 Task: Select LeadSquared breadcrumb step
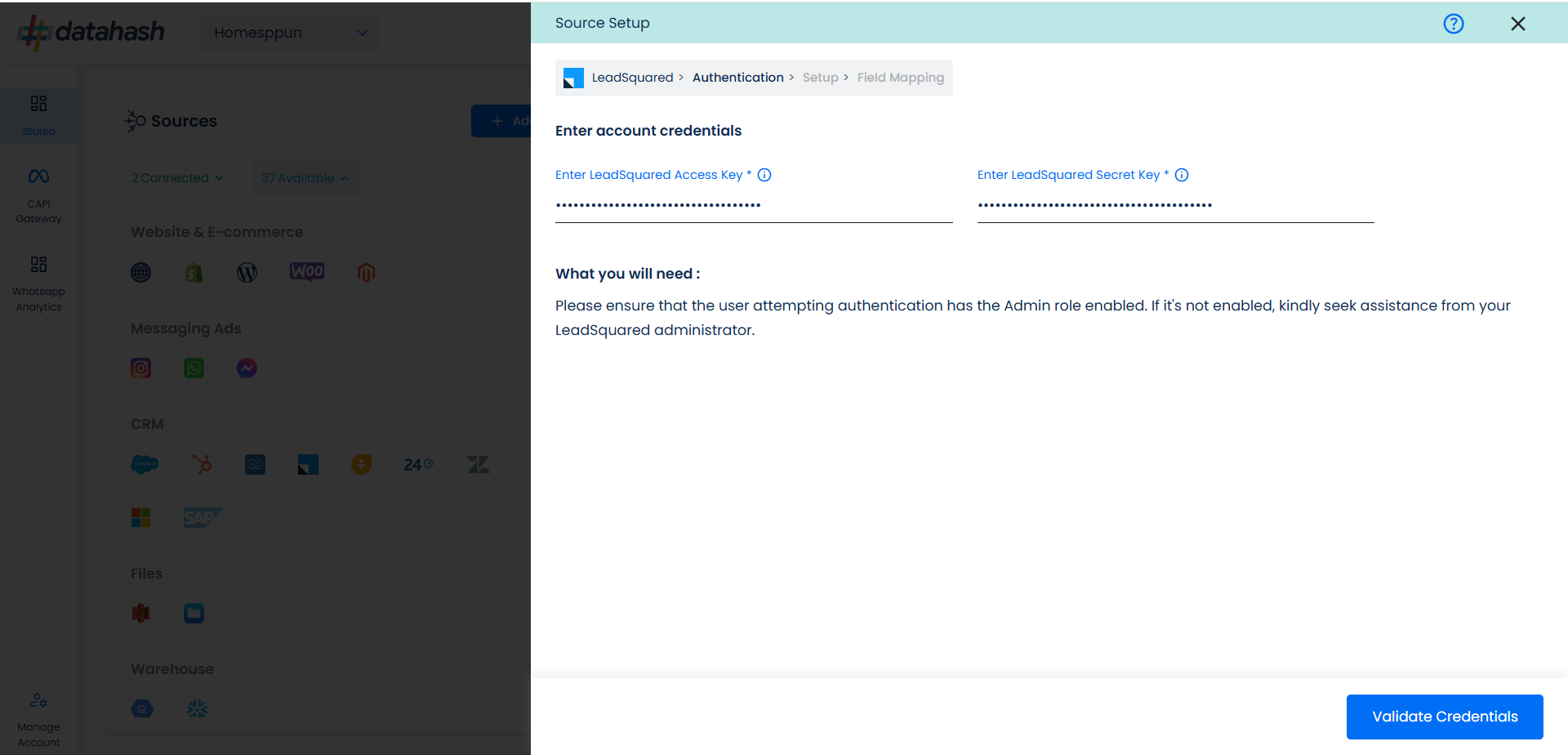632,78
